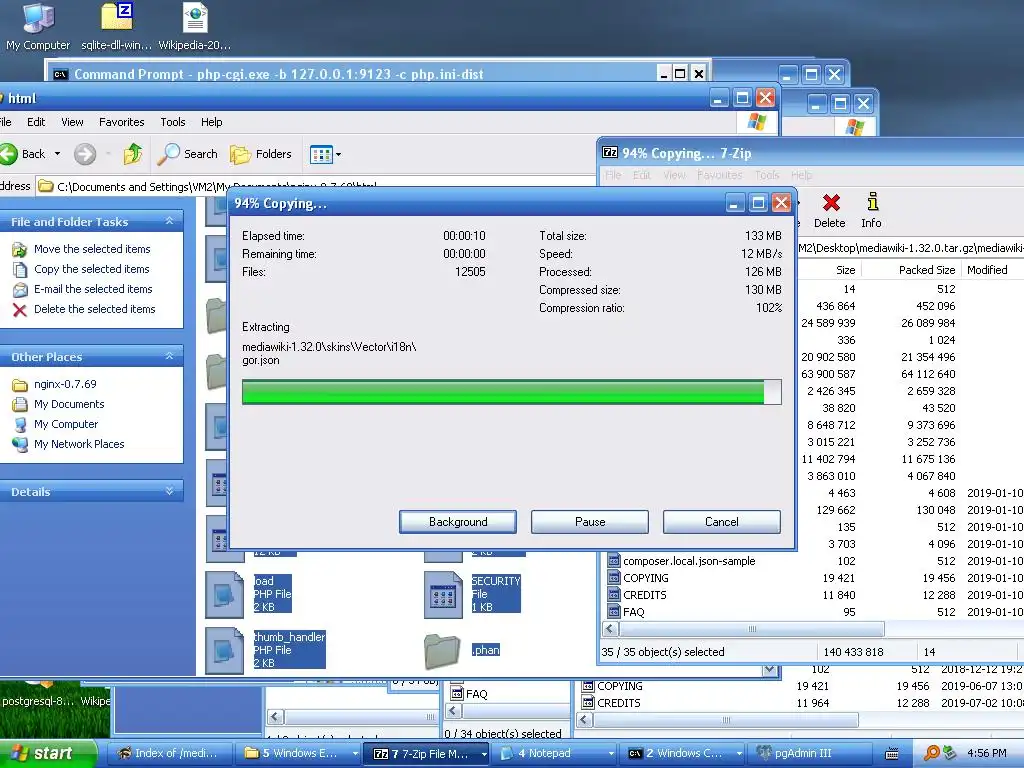
Task: Open My Computer from Other Places
Action: tap(66, 424)
